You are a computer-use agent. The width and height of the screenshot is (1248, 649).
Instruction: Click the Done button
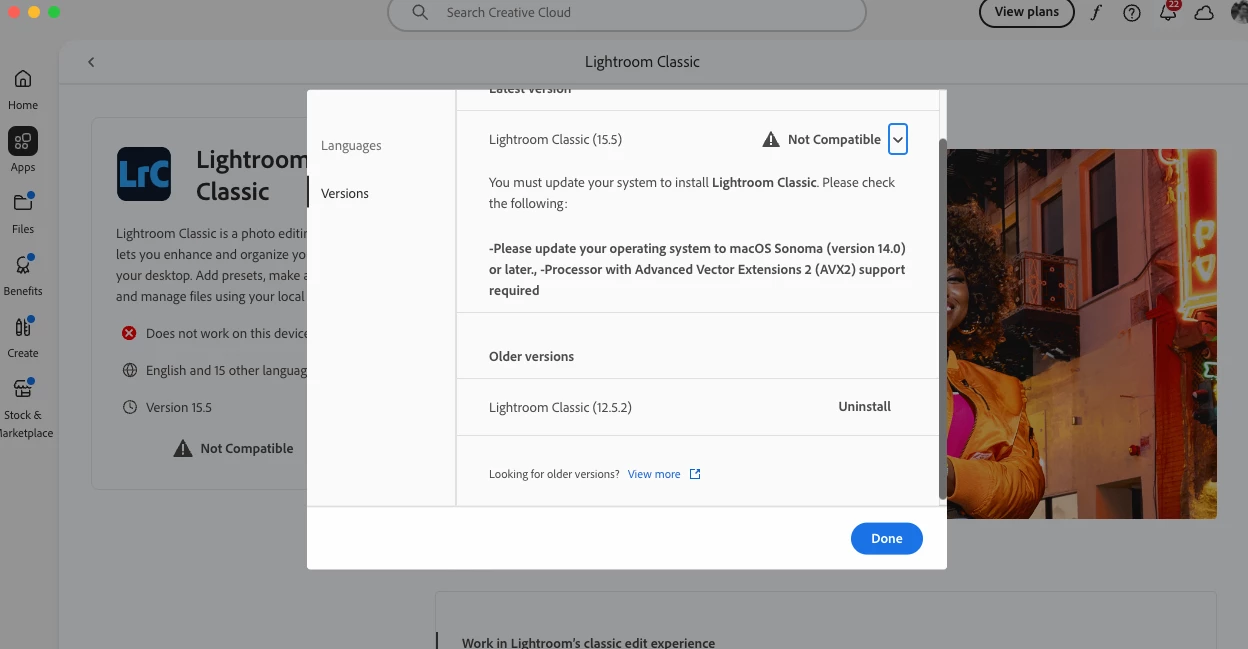886,538
